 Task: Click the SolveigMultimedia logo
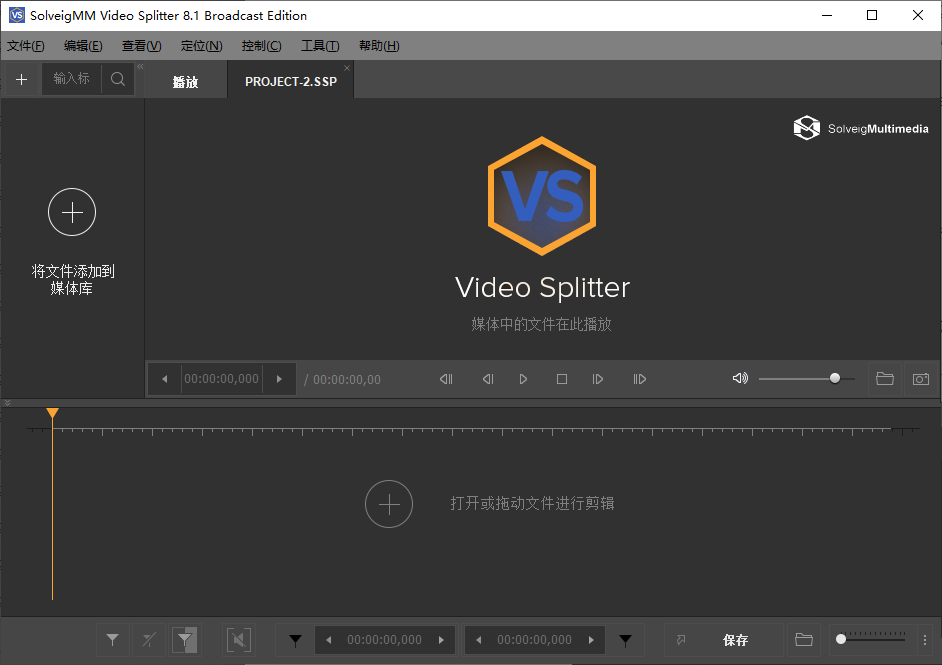[861, 128]
